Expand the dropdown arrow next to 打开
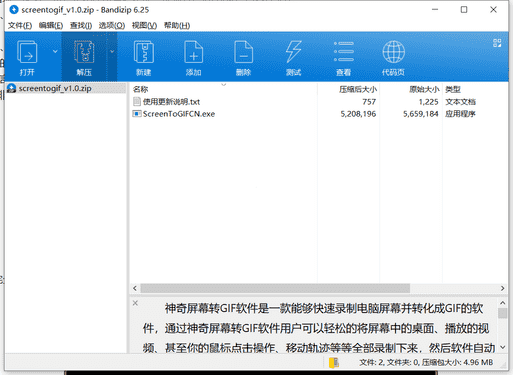 click(x=55, y=51)
